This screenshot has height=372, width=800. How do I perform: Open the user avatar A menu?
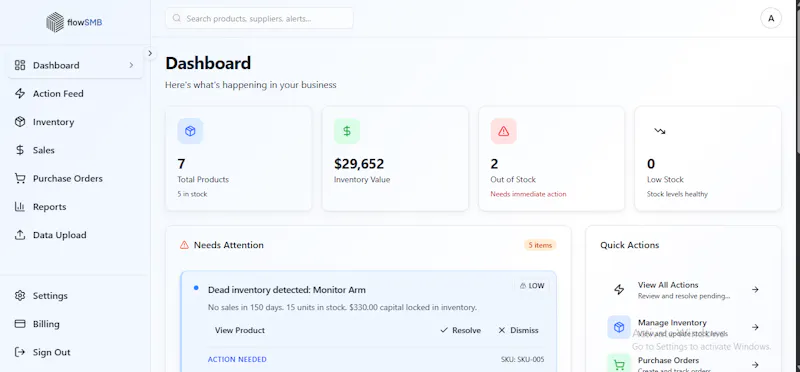771,18
